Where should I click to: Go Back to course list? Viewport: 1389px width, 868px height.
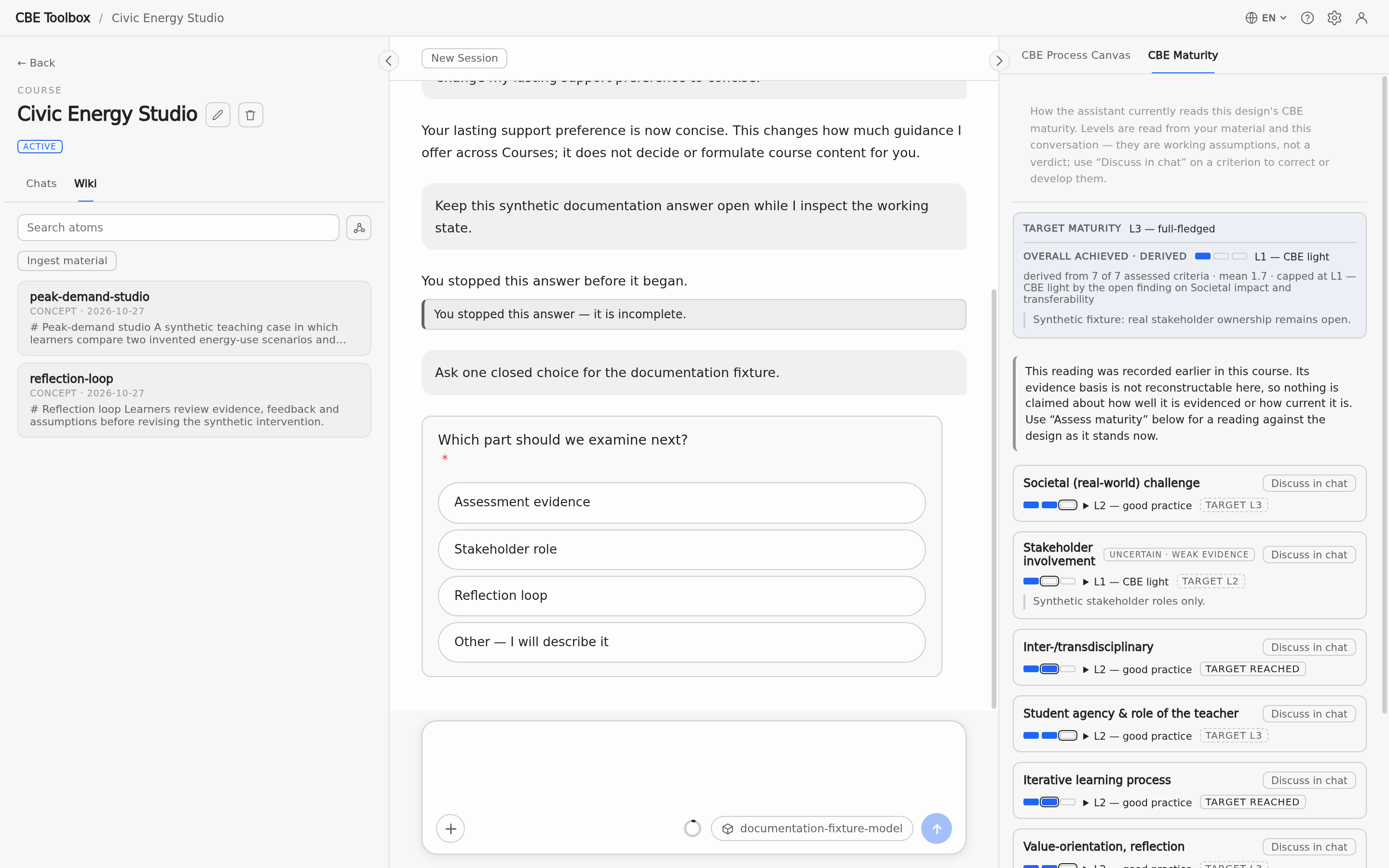(x=36, y=63)
